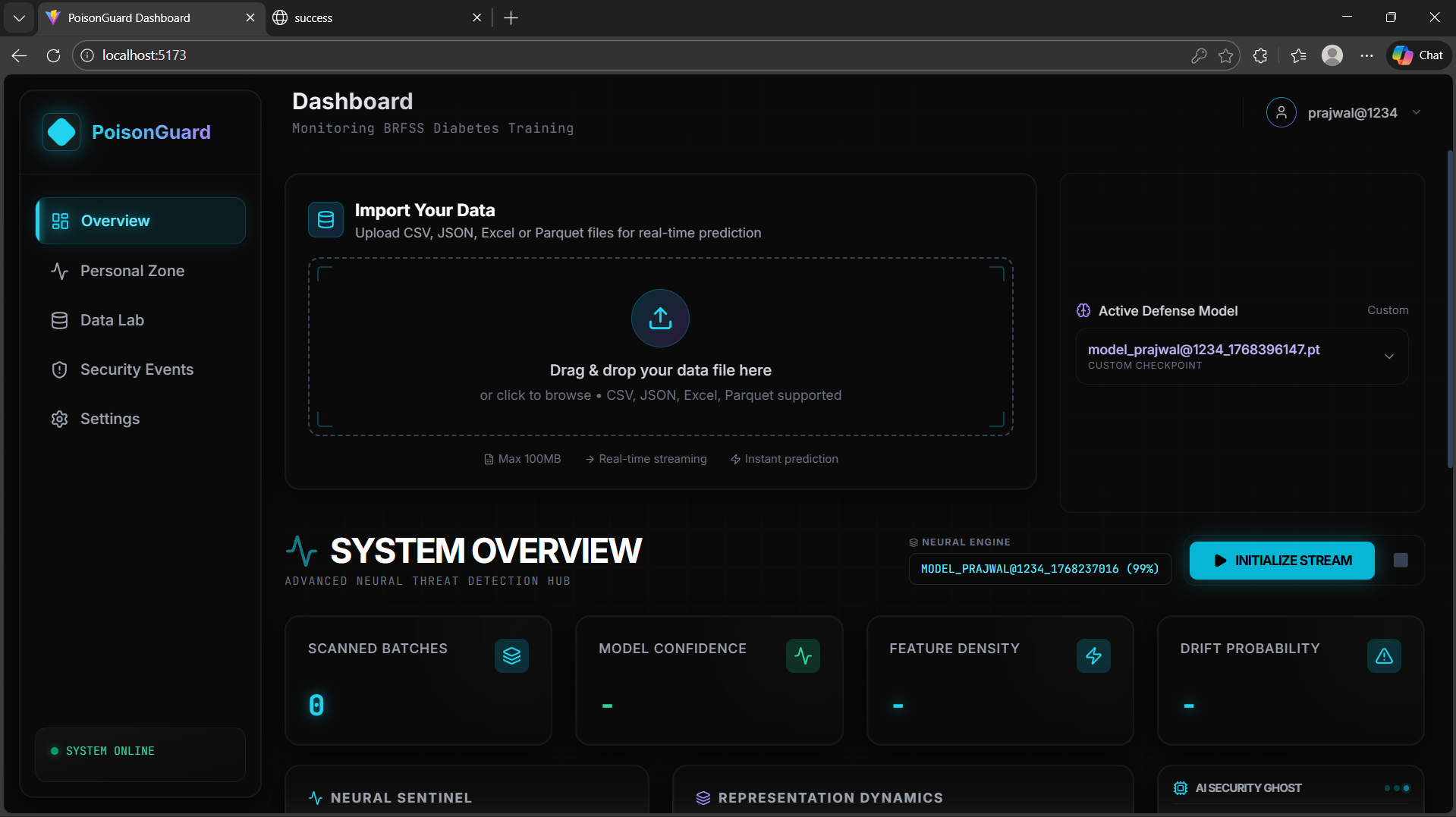Close the success tab
The width and height of the screenshot is (1456, 817).
point(476,17)
